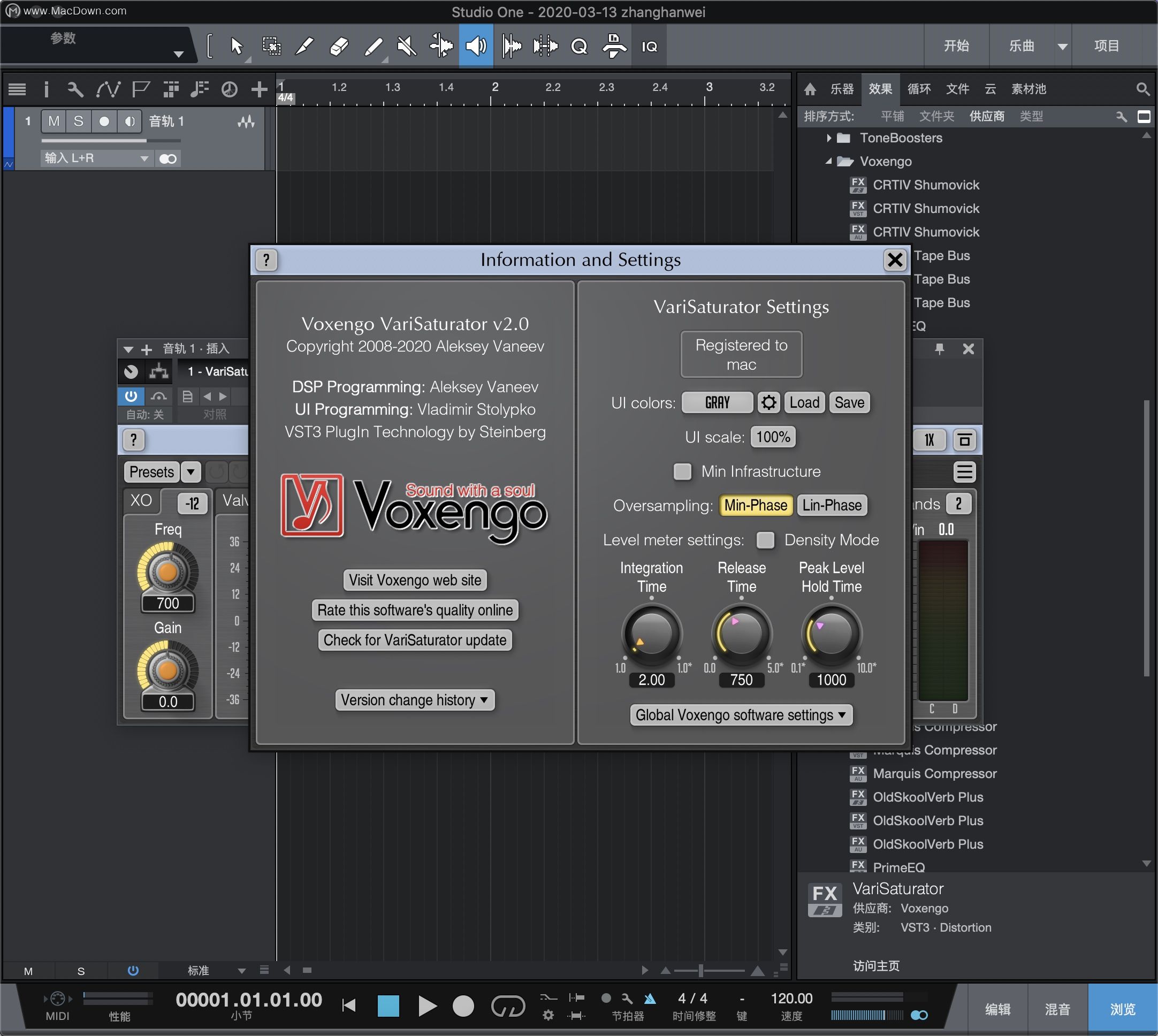Click the Stop transport button
This screenshot has width=1158, height=1036.
click(x=388, y=1006)
